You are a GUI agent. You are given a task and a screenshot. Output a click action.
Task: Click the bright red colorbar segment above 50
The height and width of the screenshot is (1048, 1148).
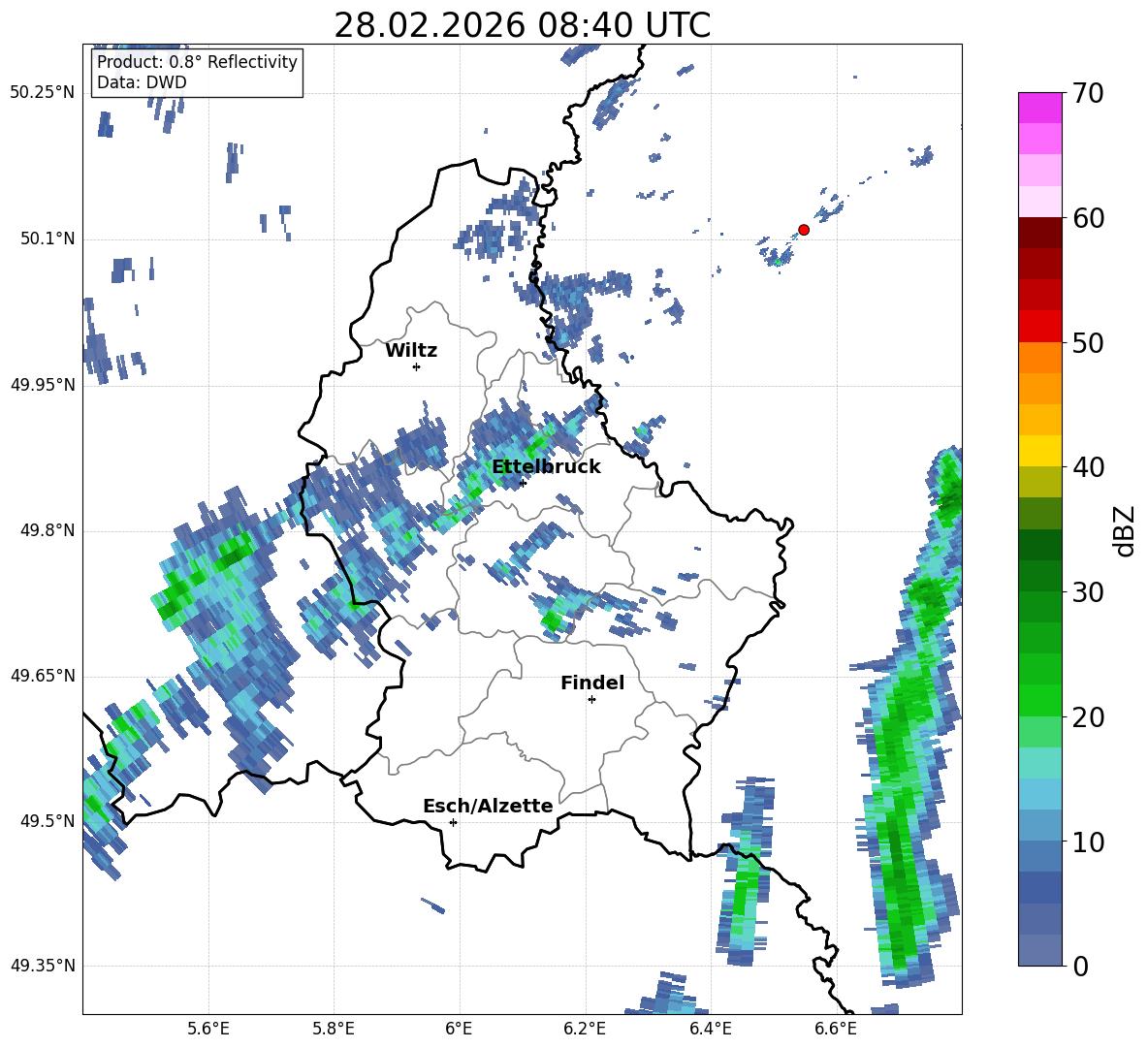1039,327
